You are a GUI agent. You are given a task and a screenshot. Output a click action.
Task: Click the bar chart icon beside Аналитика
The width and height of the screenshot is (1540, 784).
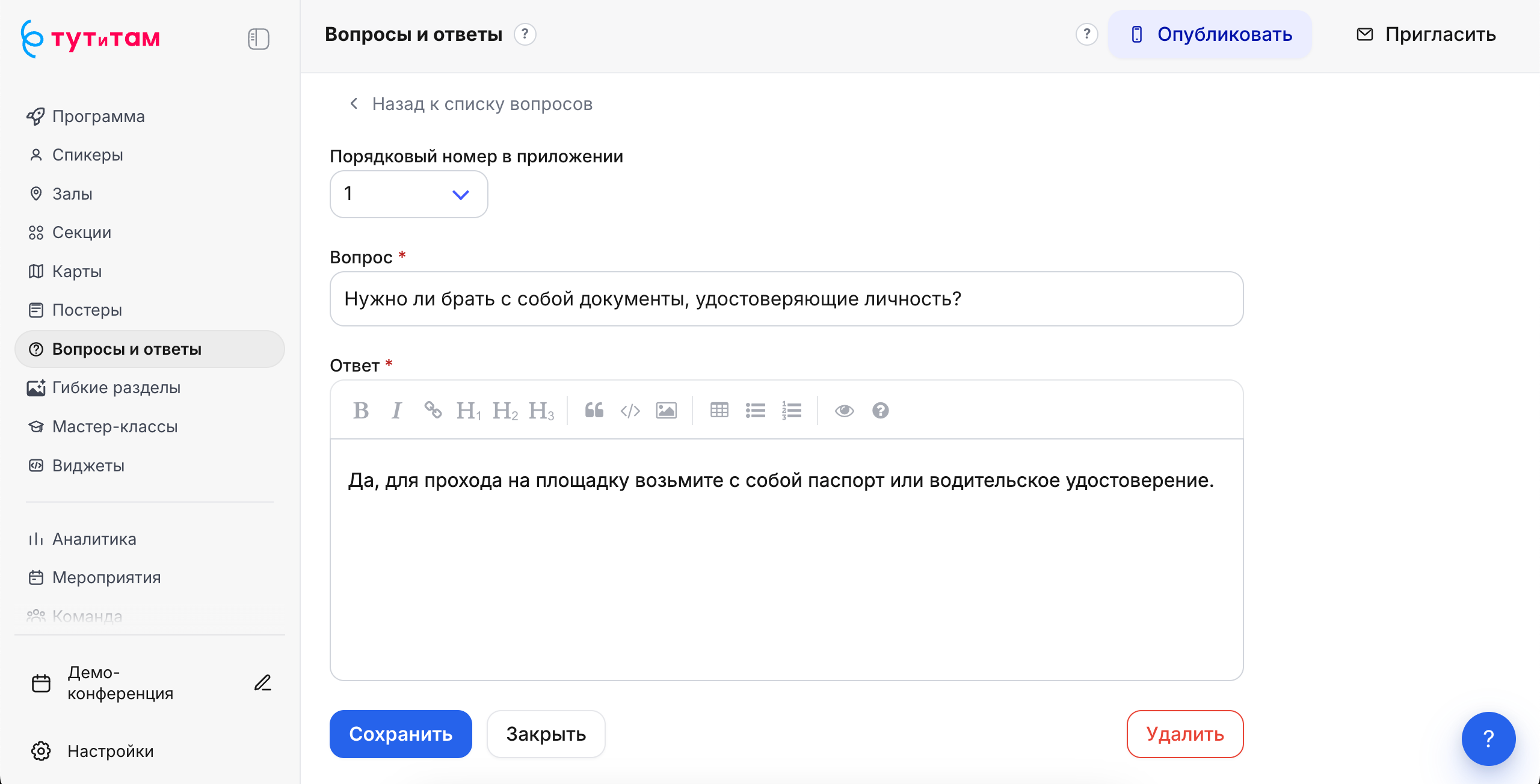point(36,539)
